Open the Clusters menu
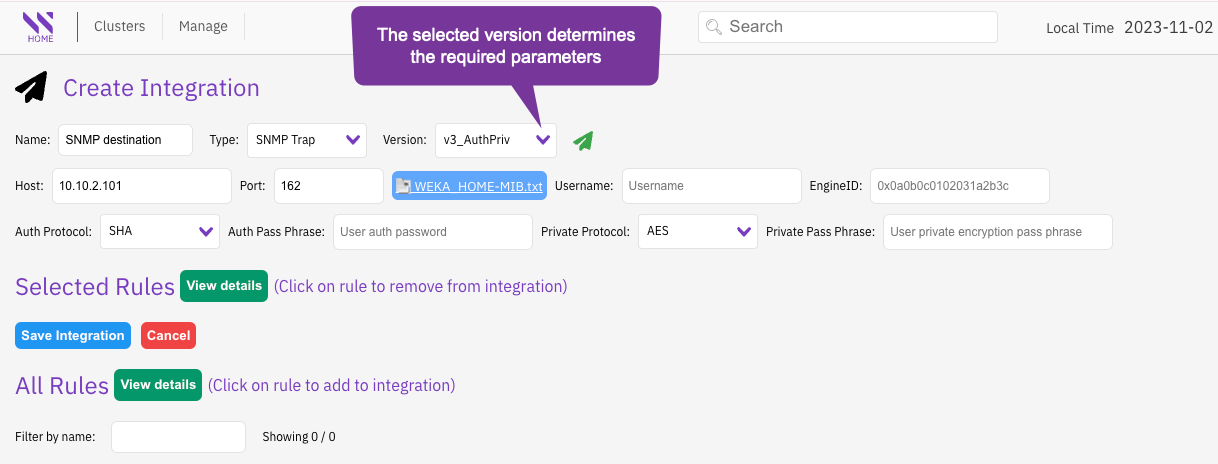The width and height of the screenshot is (1218, 464). (119, 27)
